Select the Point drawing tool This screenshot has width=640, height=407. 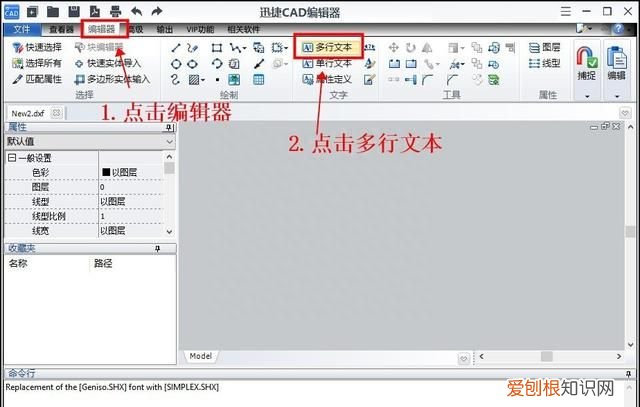217,80
